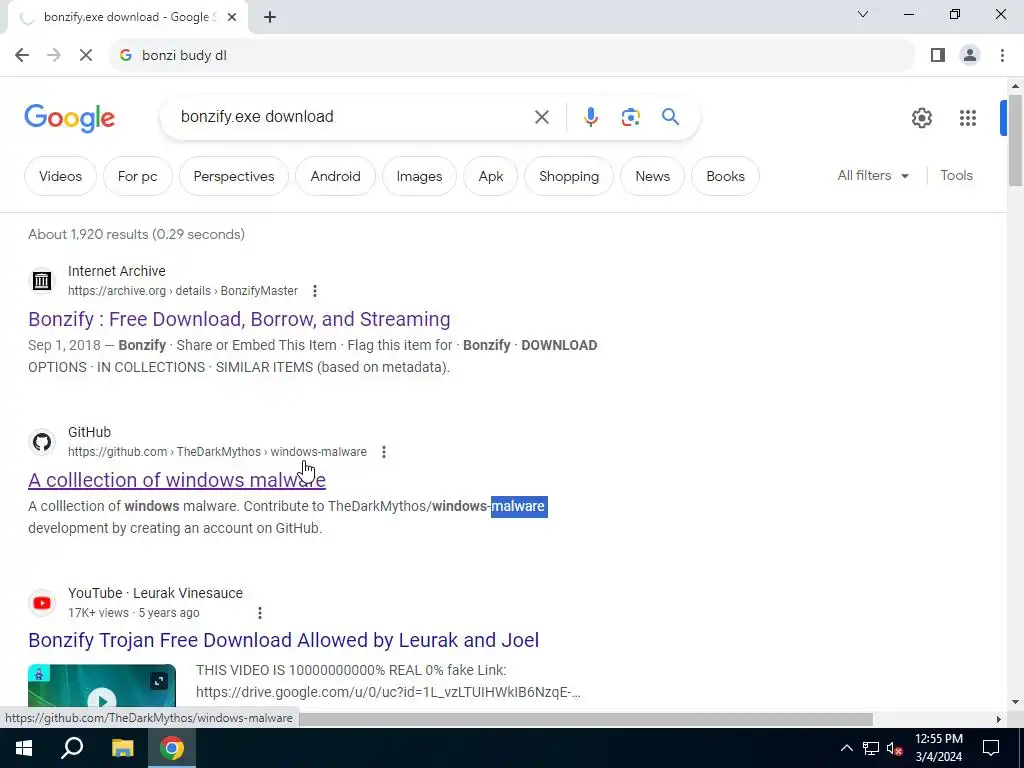
Task: Open the Google apps grid
Action: (967, 118)
